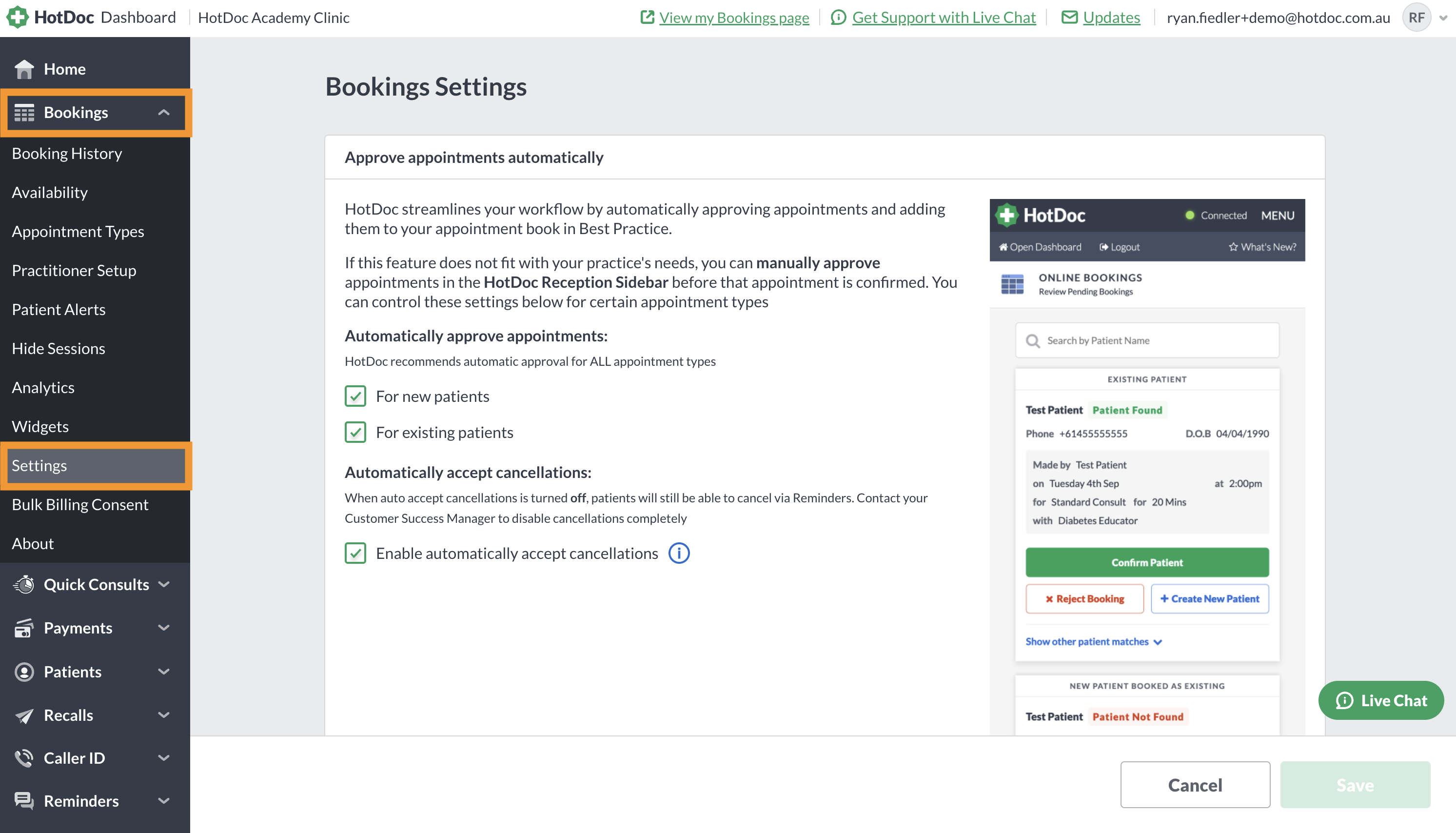Click Open Dashboard in preview image
The image size is (1456, 833).
click(x=1040, y=247)
